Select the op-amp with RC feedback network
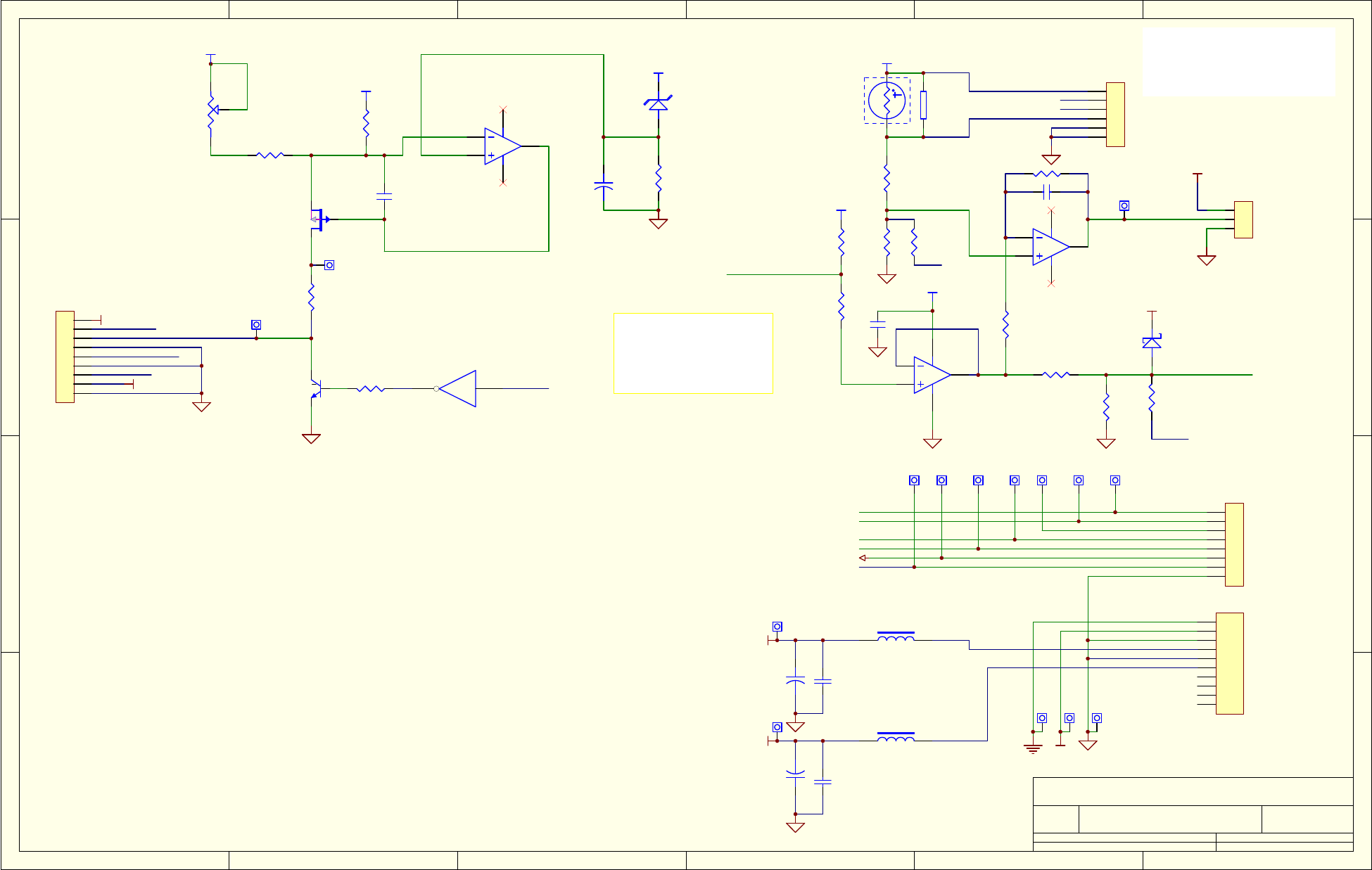The image size is (1372, 870). [1050, 247]
